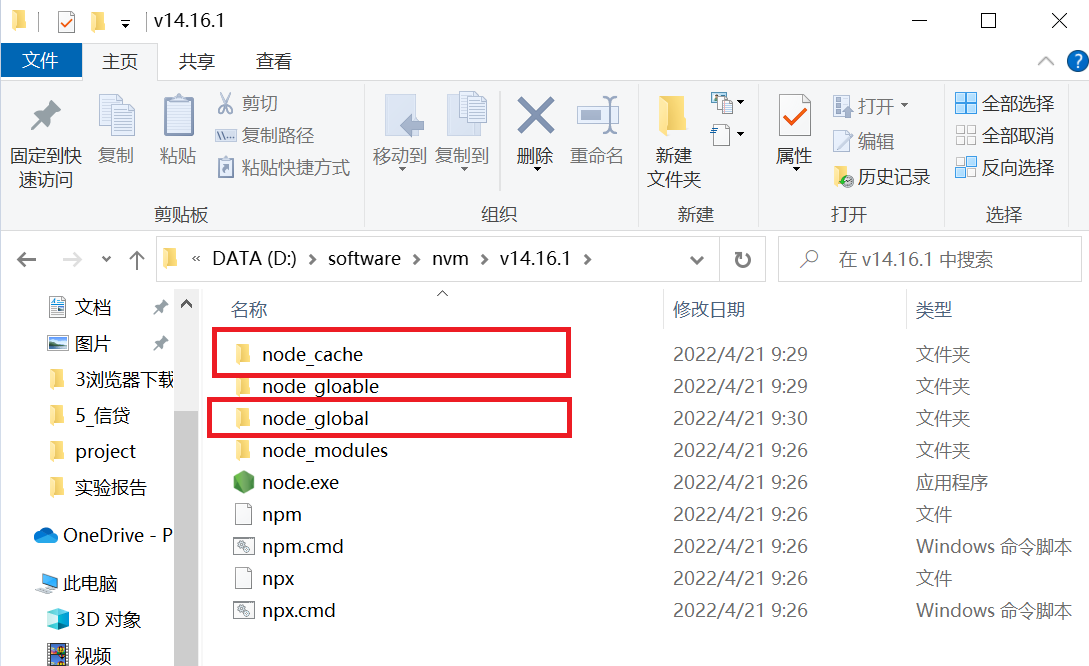The width and height of the screenshot is (1089, 666).
Task: Open the File tab
Action: pyautogui.click(x=41, y=60)
